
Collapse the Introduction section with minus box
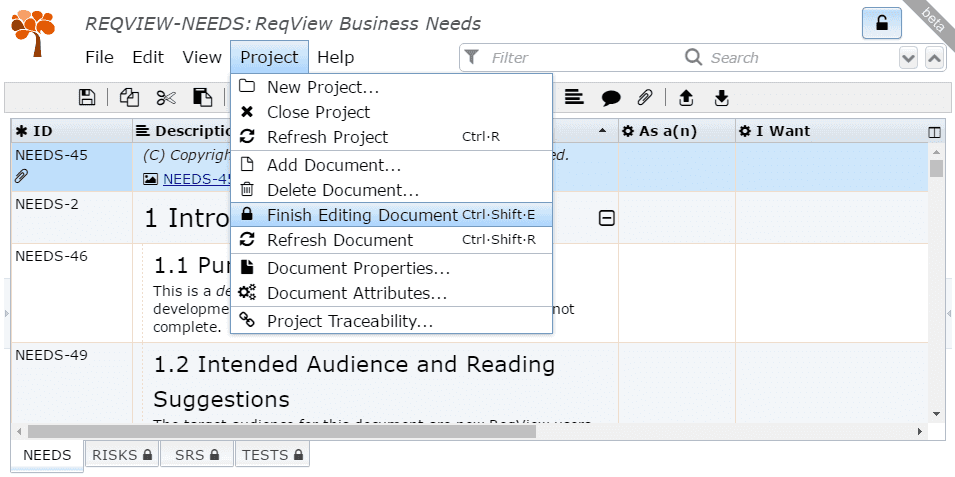coord(606,218)
